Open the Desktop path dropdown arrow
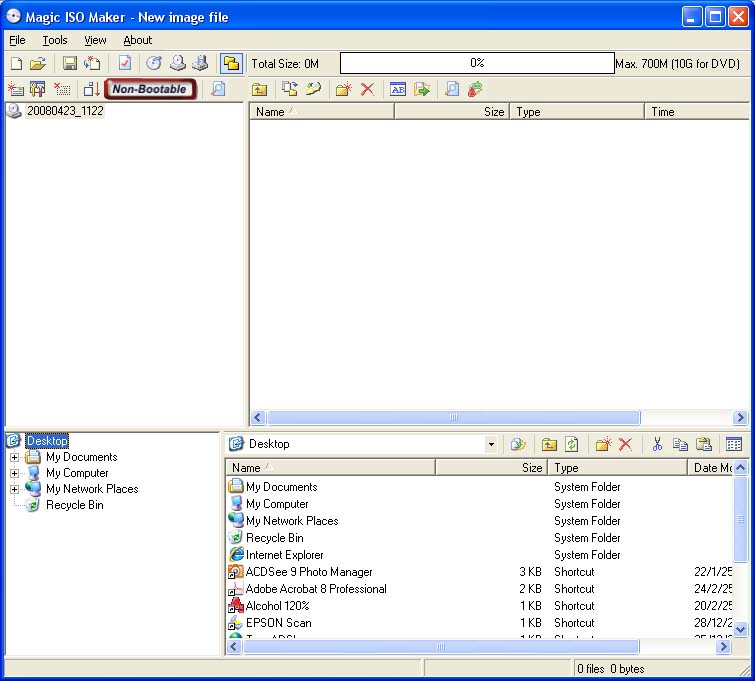The image size is (755, 681). point(491,444)
